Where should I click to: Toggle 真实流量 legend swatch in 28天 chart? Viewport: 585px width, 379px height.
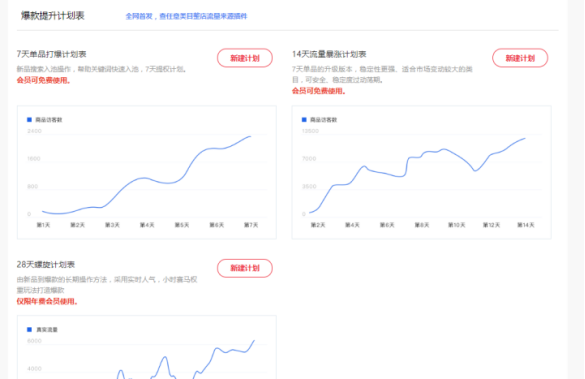tap(29, 329)
